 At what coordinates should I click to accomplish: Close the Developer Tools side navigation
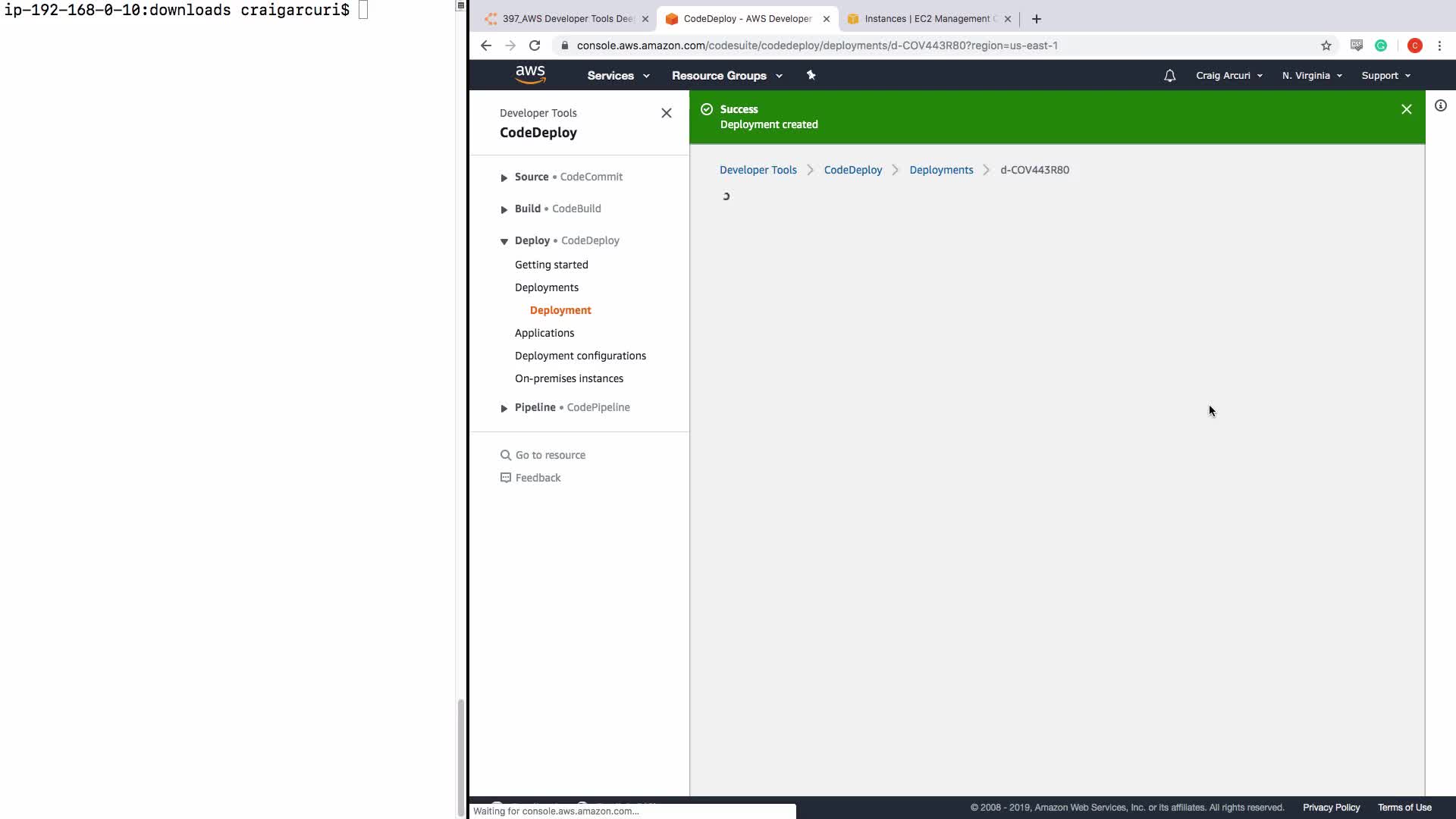(666, 113)
